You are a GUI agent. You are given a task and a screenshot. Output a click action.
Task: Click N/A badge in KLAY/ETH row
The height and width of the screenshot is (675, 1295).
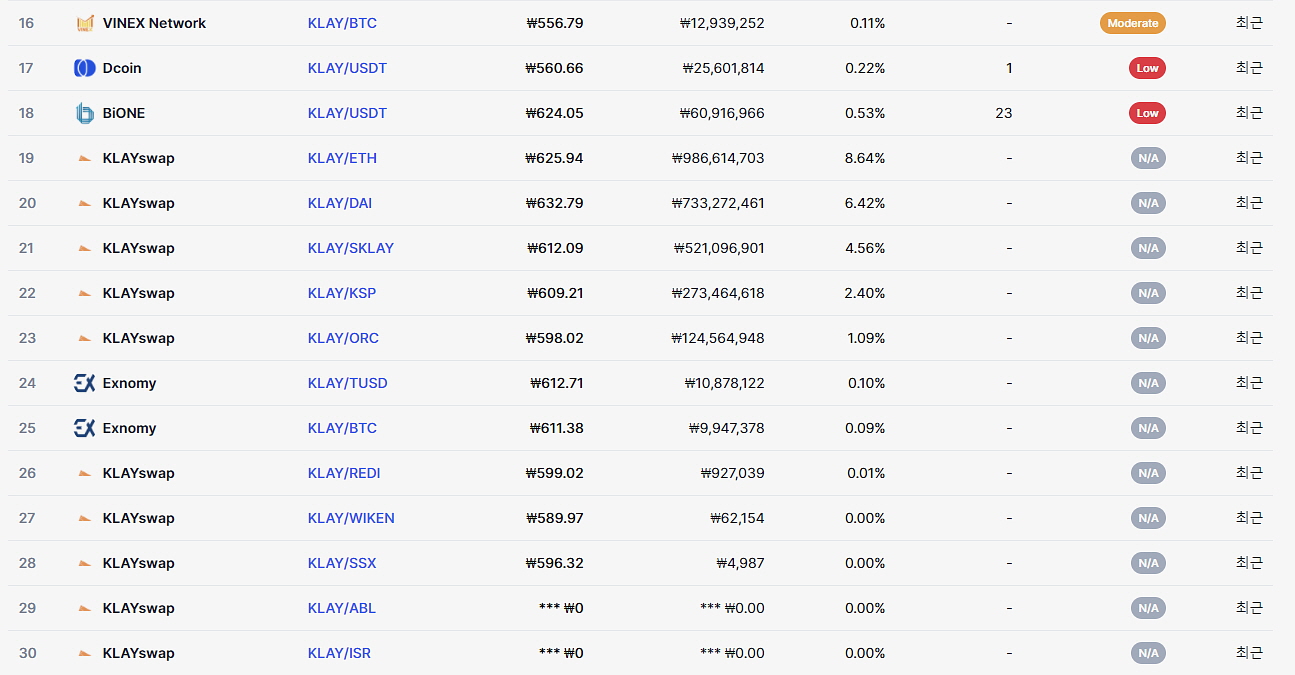click(1148, 158)
